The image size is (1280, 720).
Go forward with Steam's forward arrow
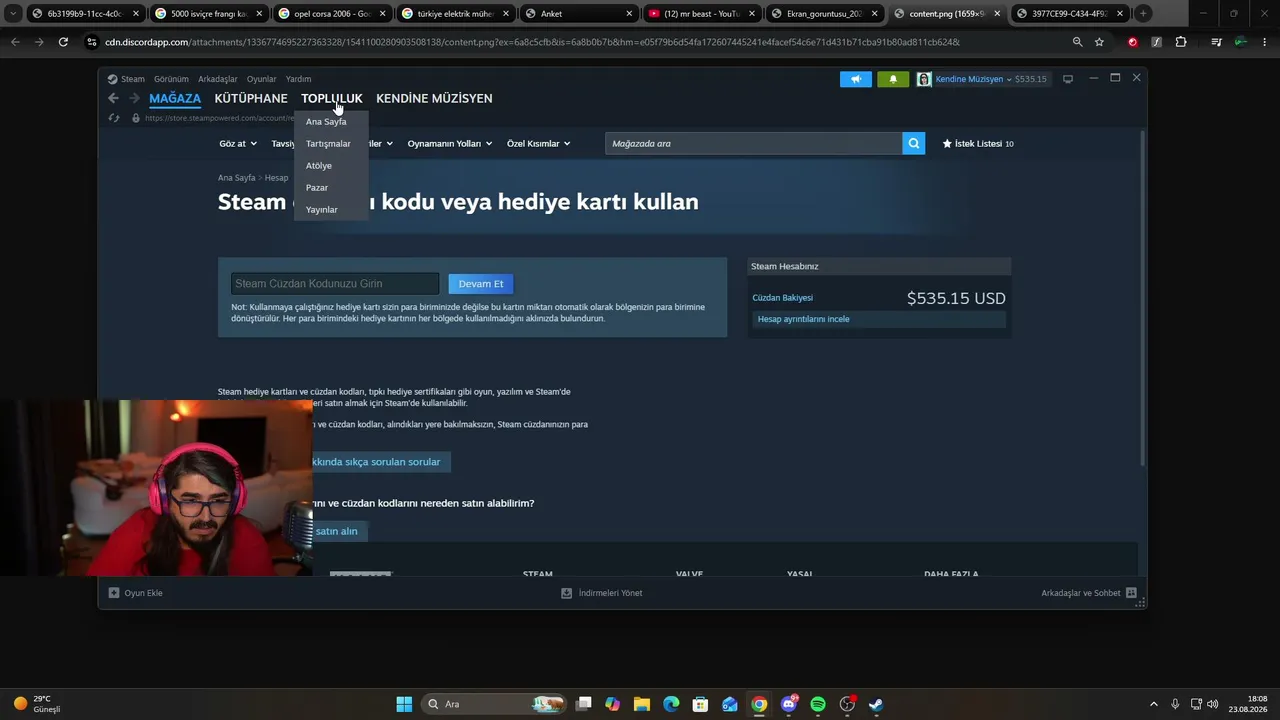coord(134,98)
